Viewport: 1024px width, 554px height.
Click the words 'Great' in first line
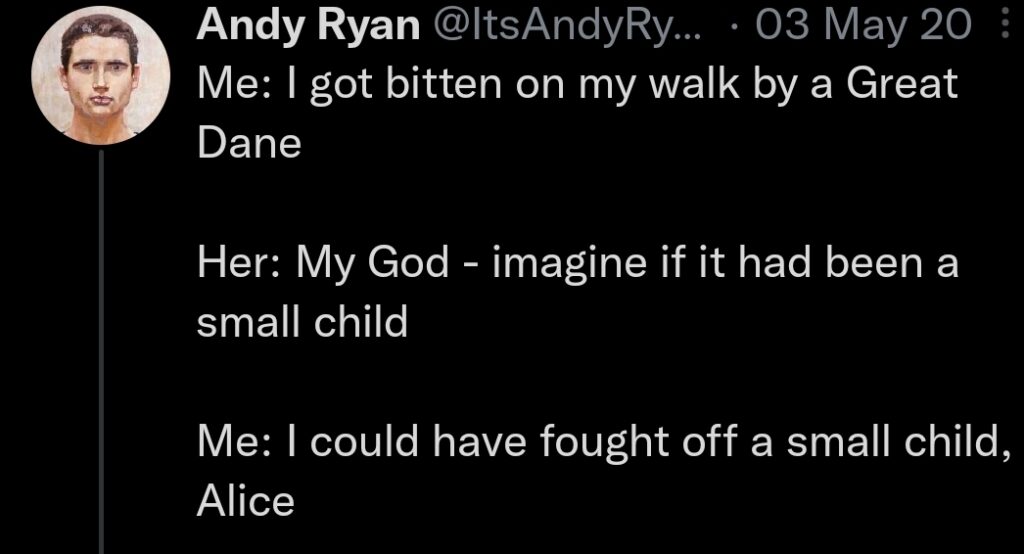(902, 83)
